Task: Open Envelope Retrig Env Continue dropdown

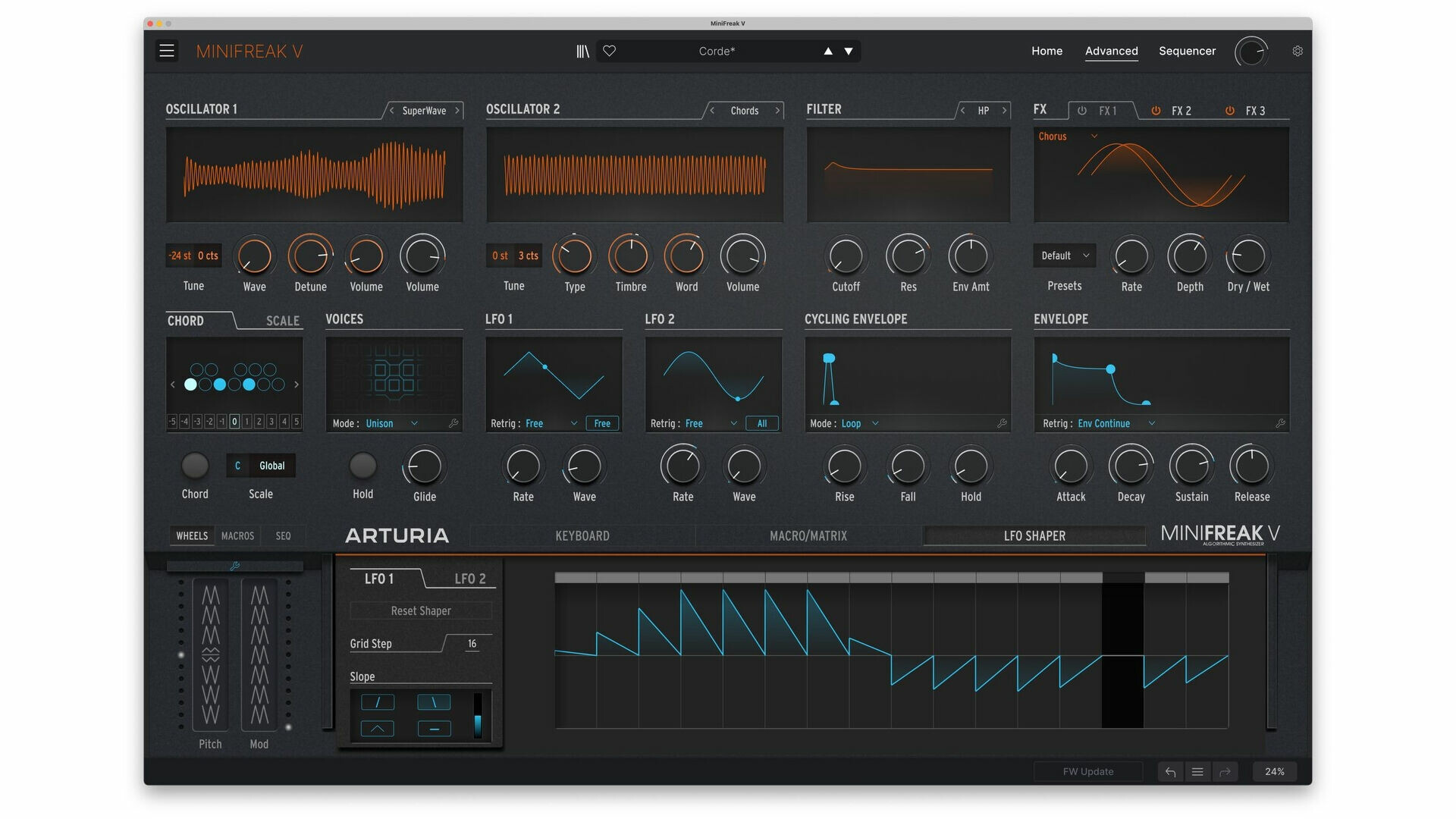Action: pos(1116,424)
